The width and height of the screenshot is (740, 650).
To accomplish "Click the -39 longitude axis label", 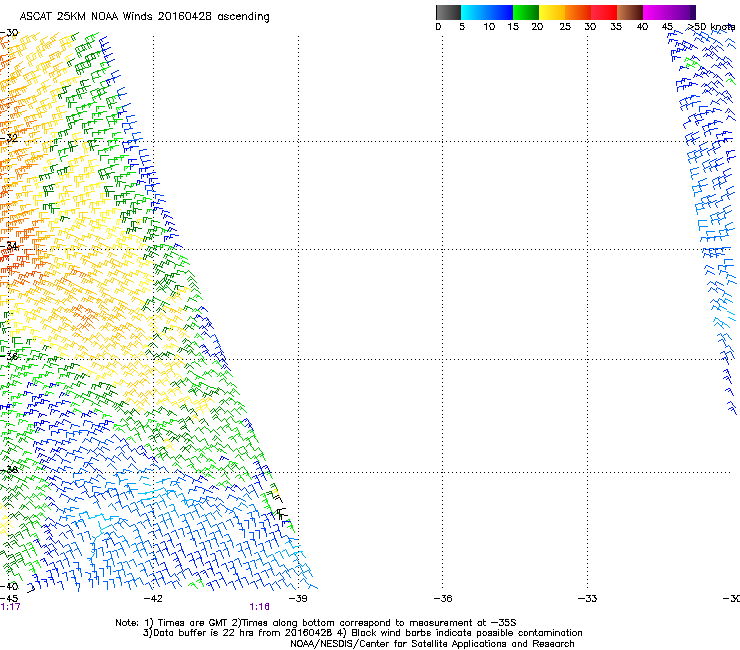I will (x=298, y=598).
